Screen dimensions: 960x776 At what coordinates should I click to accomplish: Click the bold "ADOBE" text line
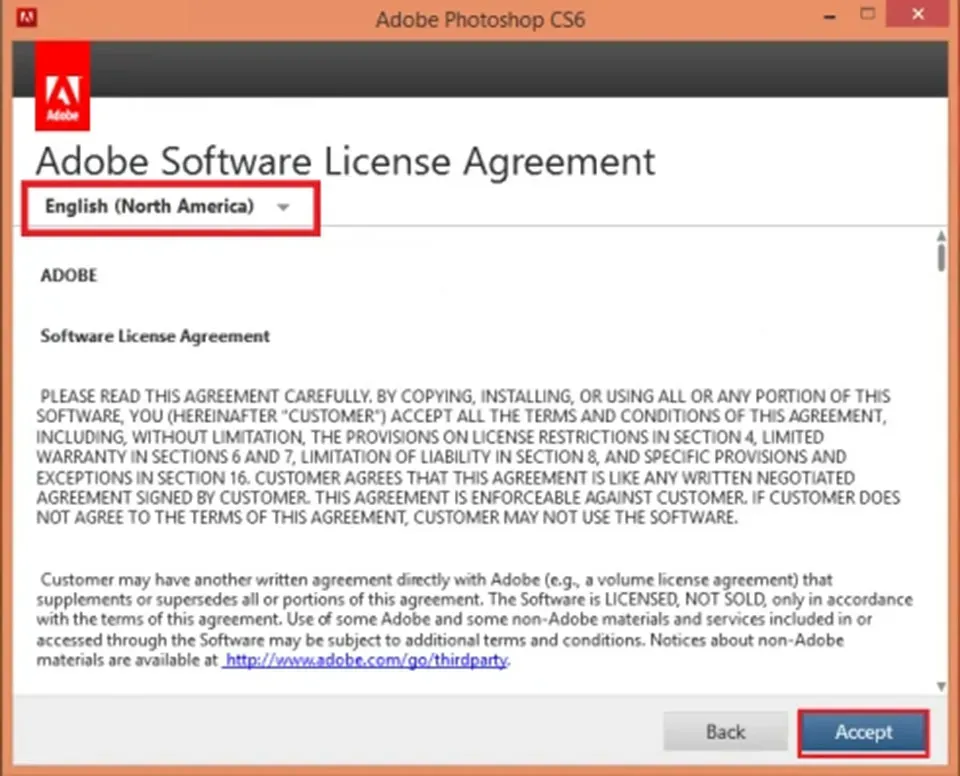pos(69,276)
